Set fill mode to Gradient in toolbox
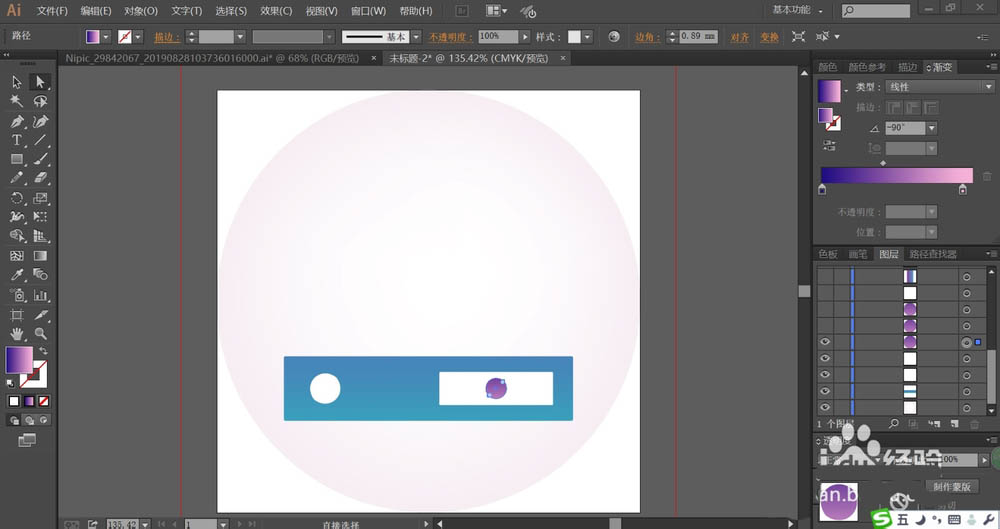The height and width of the screenshot is (529, 1000). point(29,401)
